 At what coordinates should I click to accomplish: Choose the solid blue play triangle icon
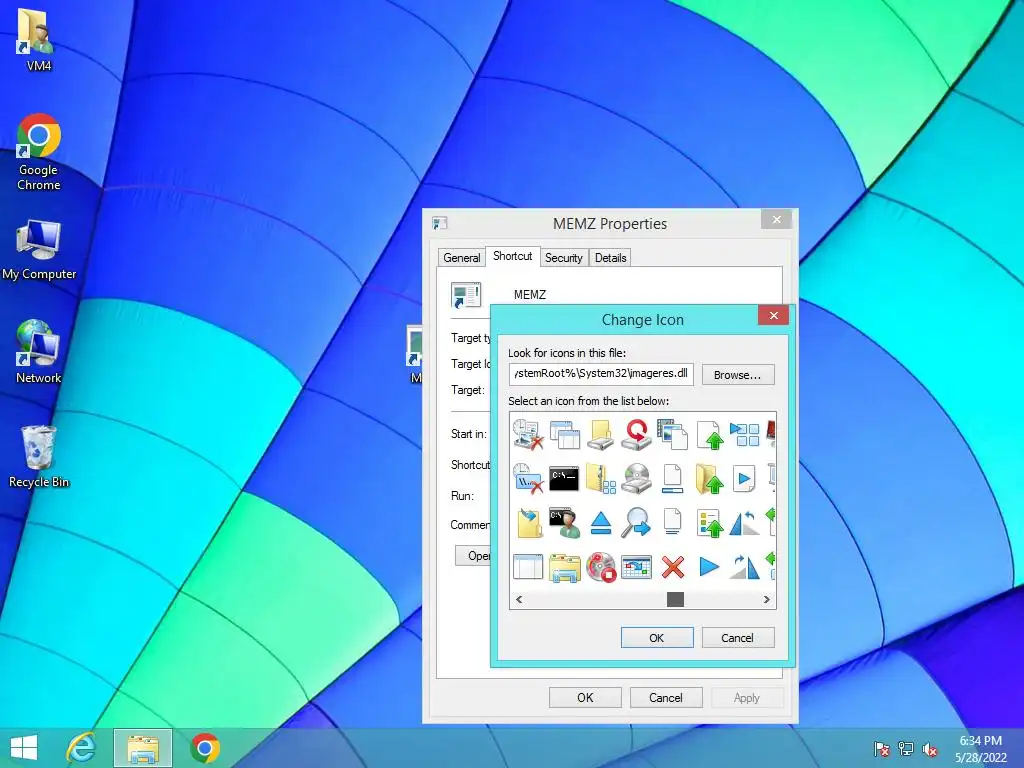tap(709, 567)
